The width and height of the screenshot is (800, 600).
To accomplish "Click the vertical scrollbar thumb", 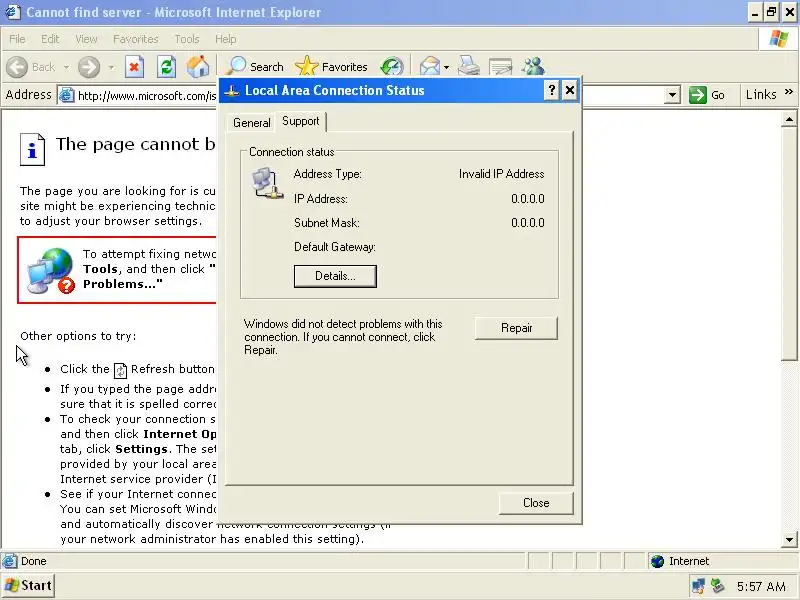I will pos(789,244).
